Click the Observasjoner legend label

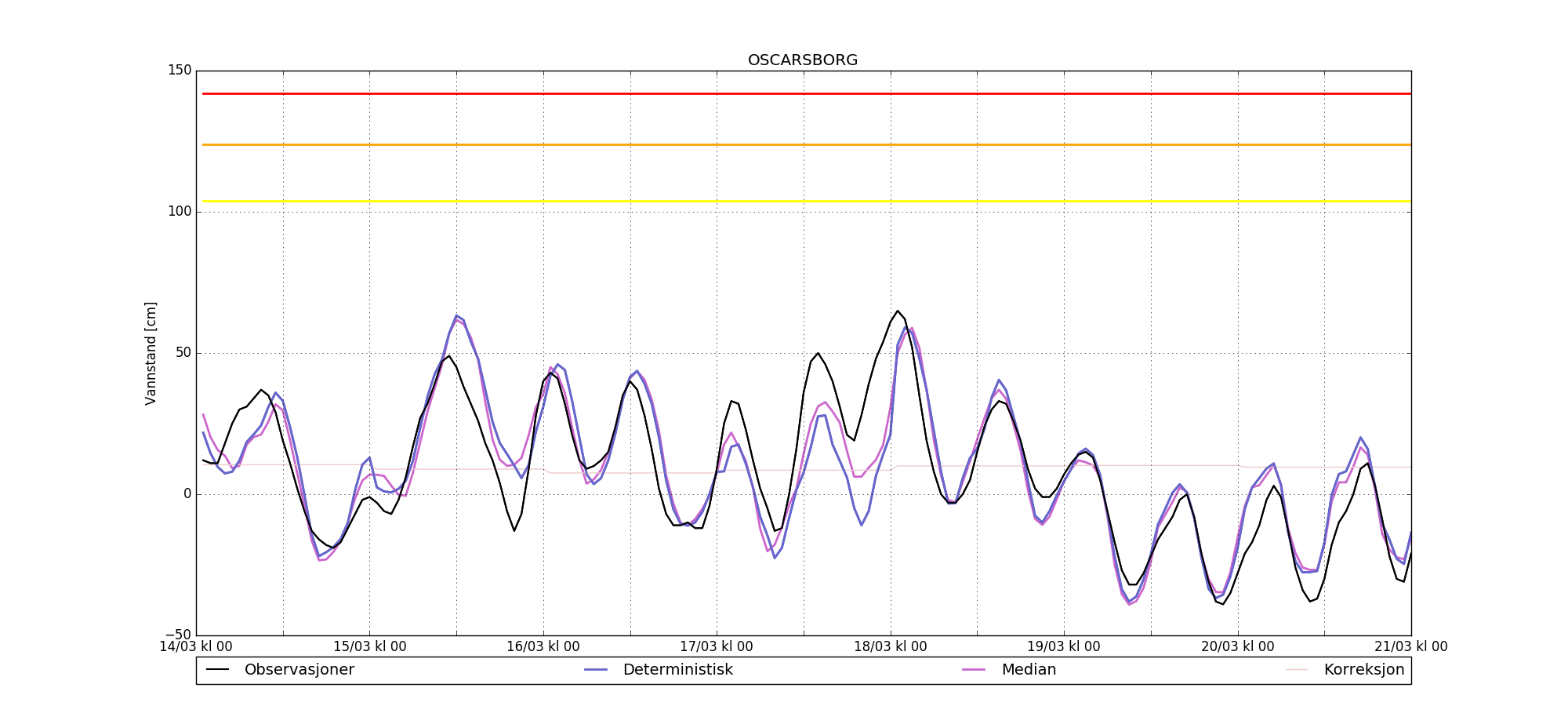click(299, 670)
